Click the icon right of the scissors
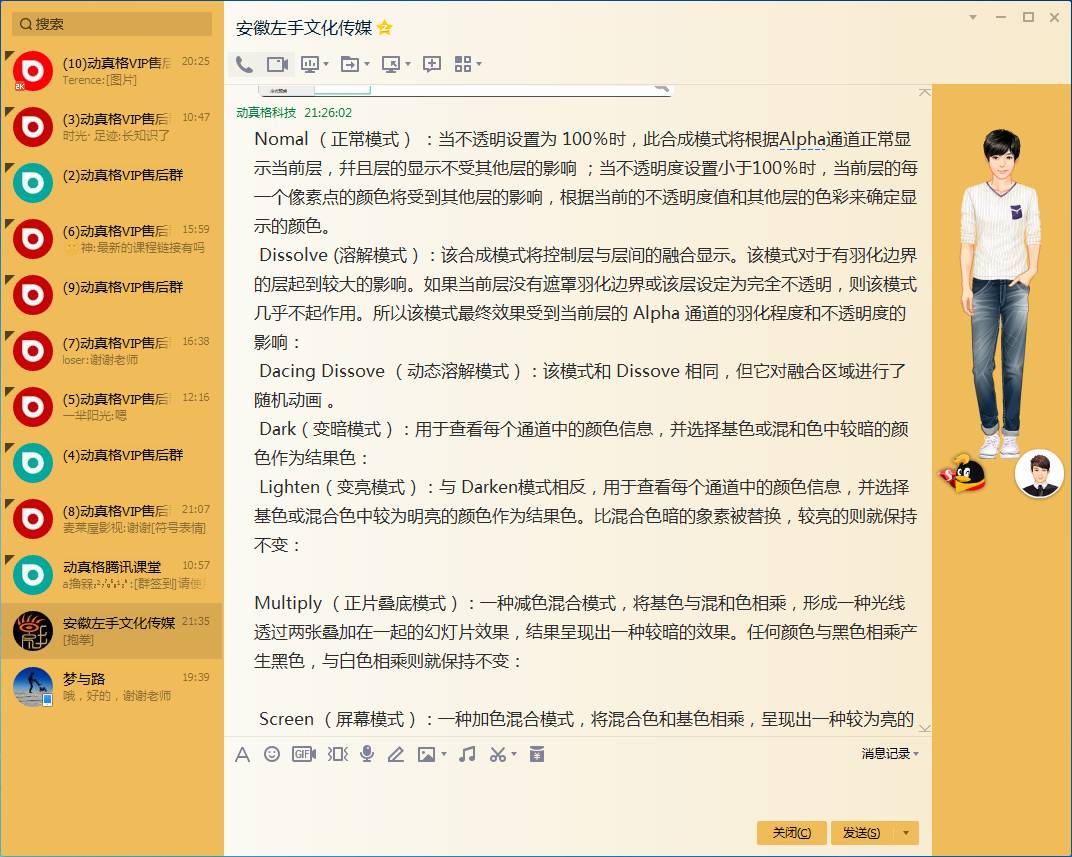Screen dimensions: 1072x857 (x=537, y=754)
